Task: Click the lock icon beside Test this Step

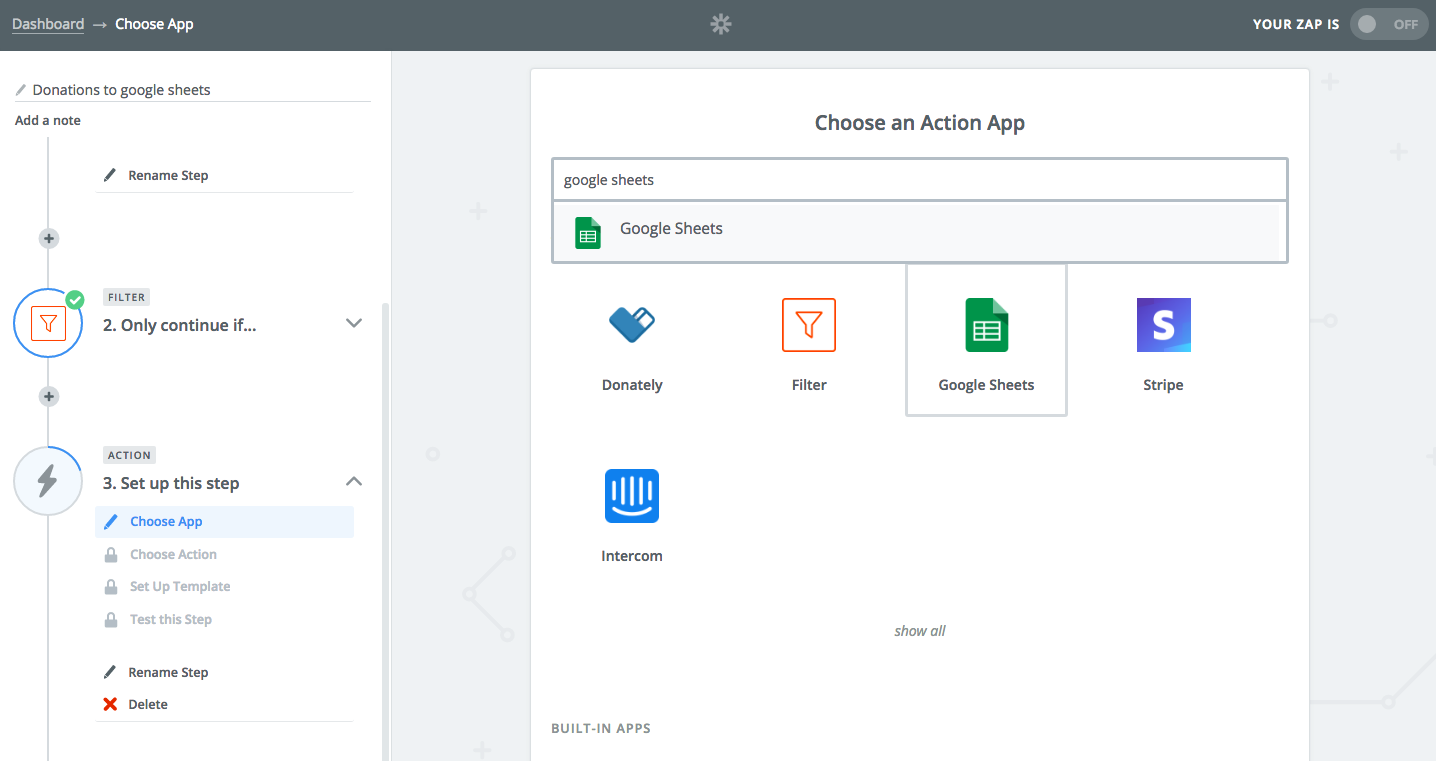Action: [x=111, y=619]
